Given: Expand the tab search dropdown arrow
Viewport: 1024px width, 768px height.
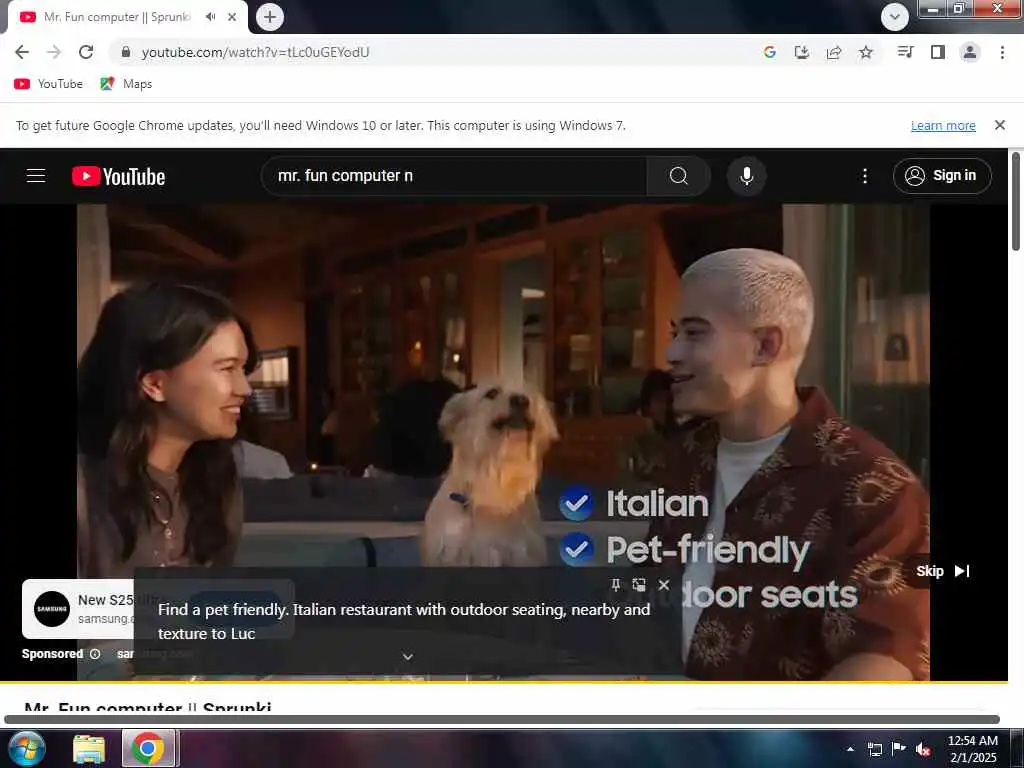Looking at the screenshot, I should click(x=895, y=17).
